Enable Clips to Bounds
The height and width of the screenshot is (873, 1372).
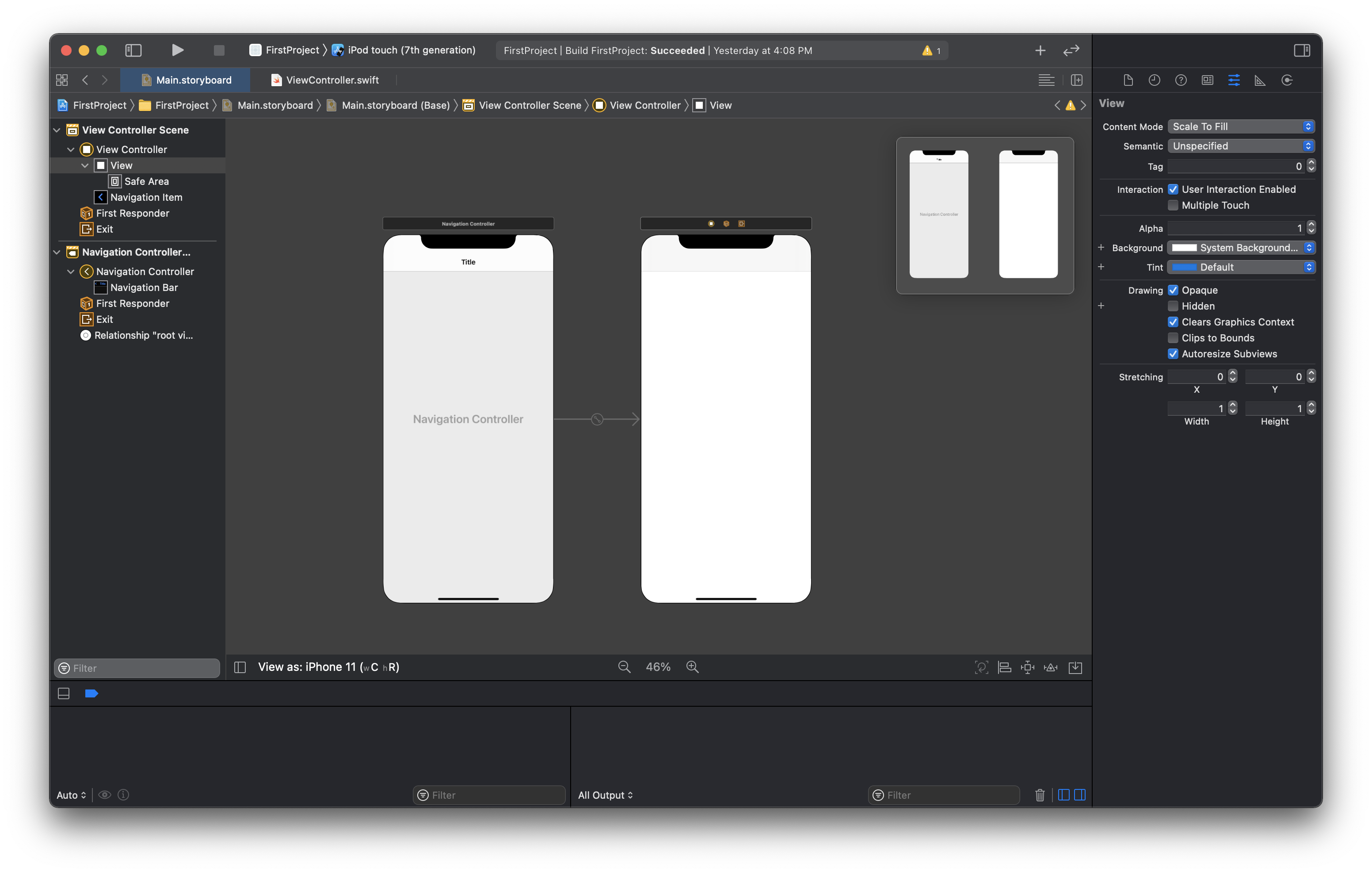point(1173,338)
